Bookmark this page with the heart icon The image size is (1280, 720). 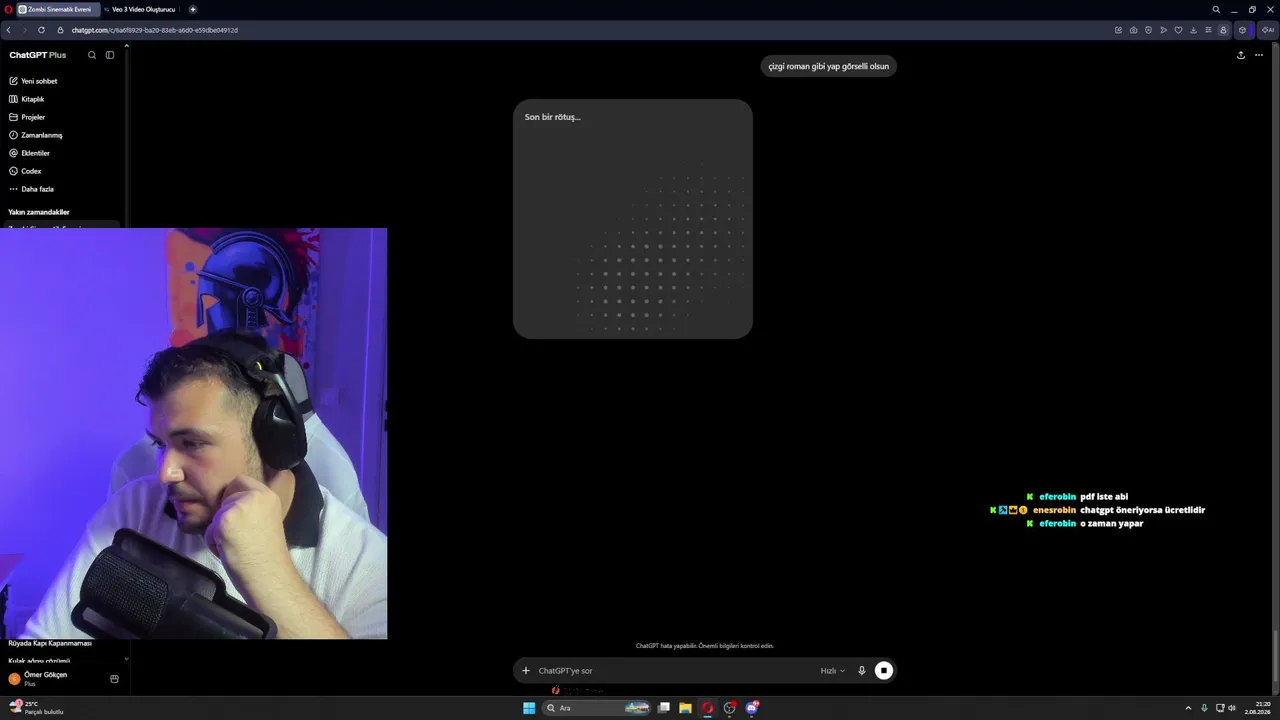click(x=1178, y=30)
